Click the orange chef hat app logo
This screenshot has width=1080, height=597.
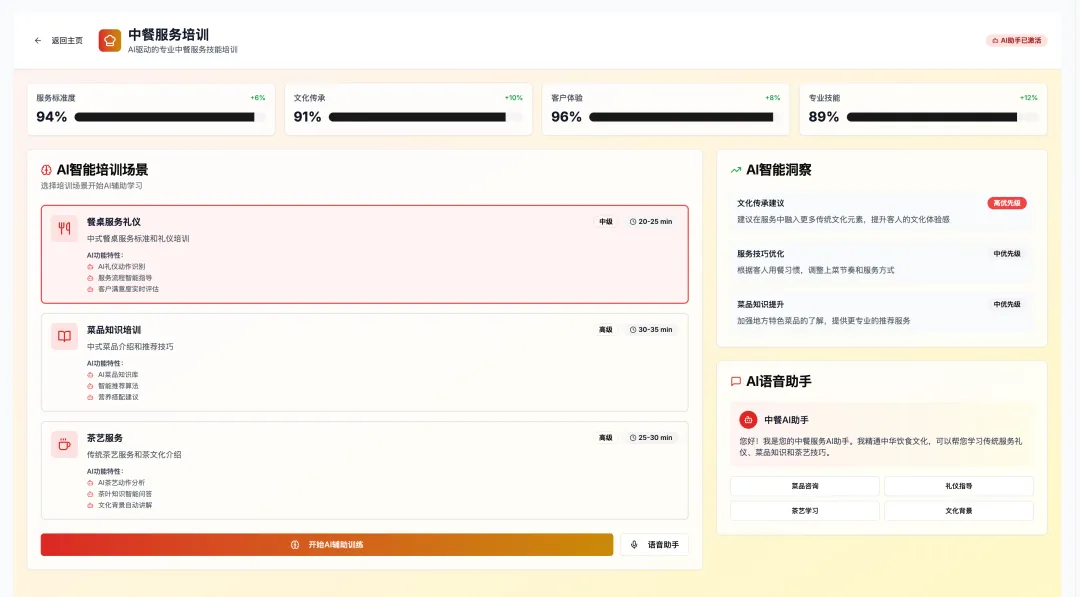tap(109, 40)
